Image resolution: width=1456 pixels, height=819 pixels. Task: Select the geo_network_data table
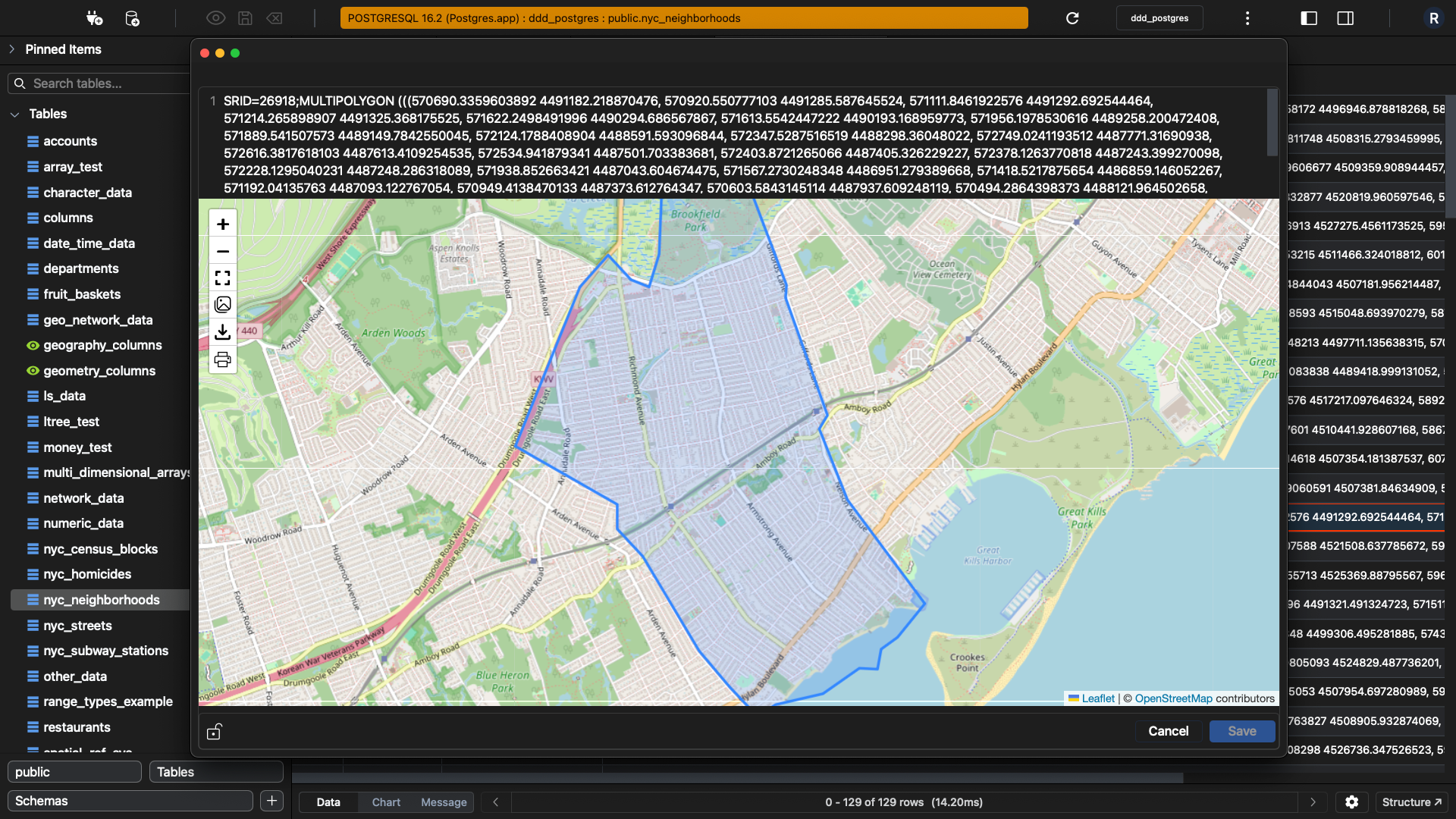98,320
